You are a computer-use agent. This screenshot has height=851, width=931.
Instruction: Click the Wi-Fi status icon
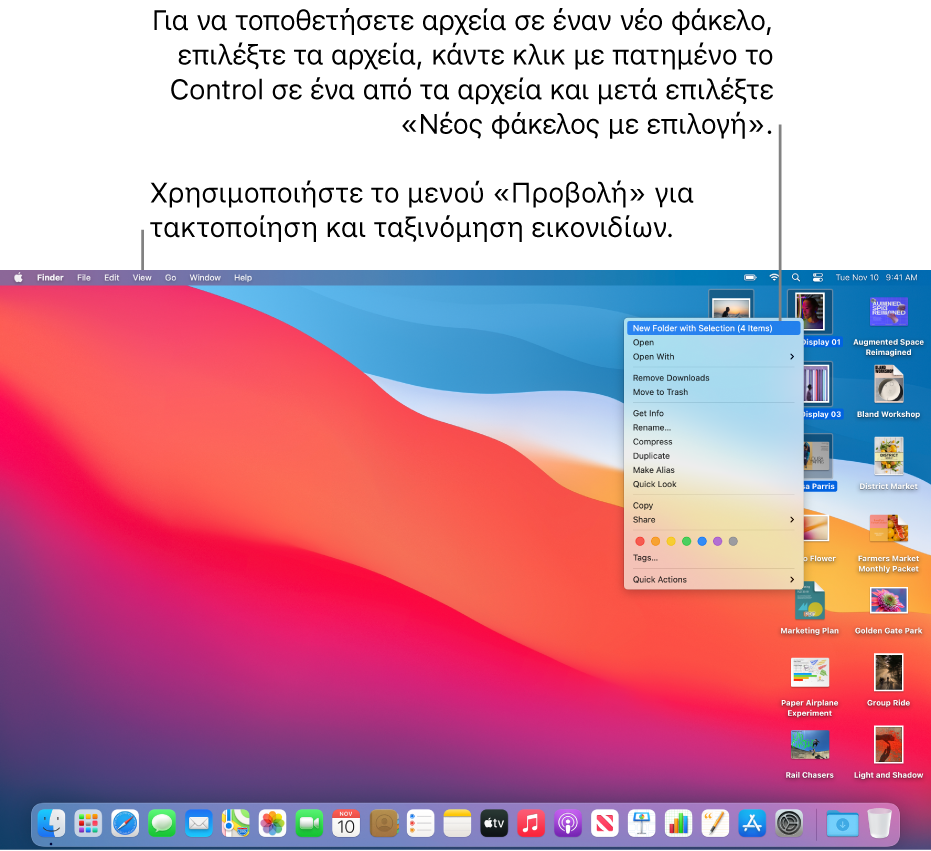pos(774,277)
